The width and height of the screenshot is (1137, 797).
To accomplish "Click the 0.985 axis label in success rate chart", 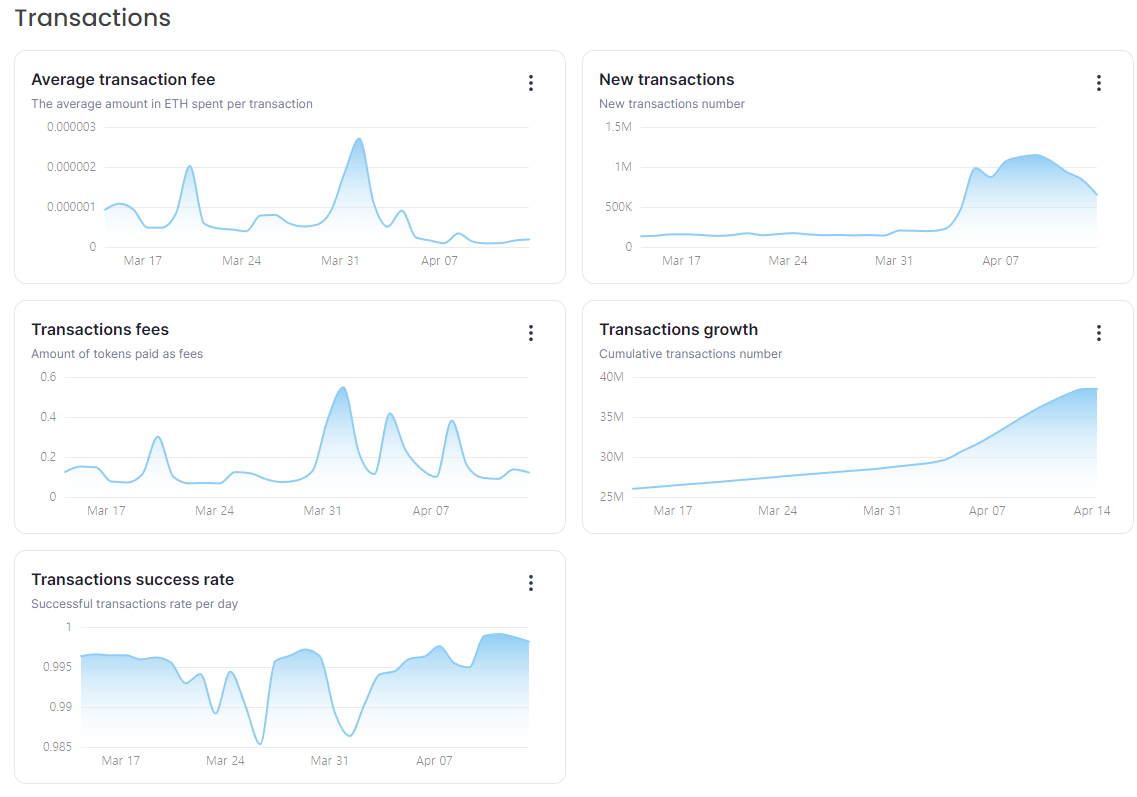I will [x=57, y=747].
